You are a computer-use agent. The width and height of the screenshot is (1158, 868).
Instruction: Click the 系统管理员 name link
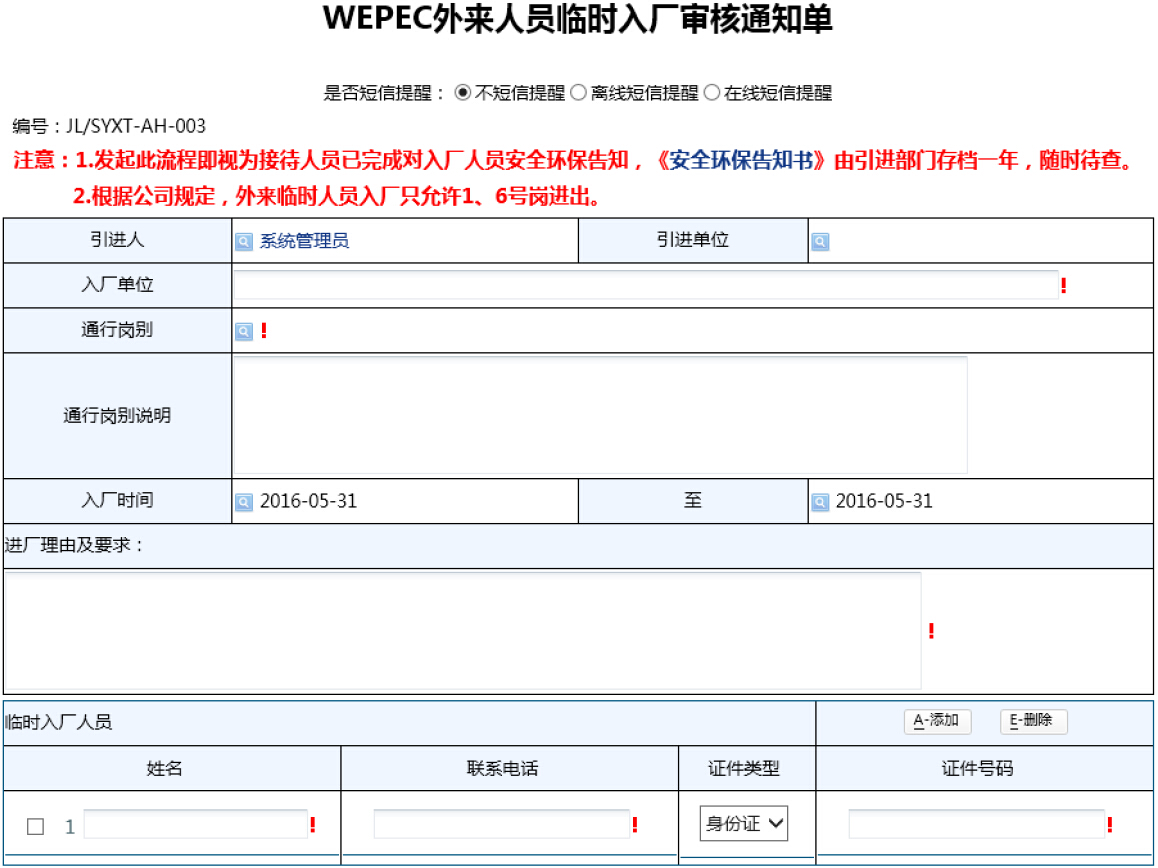(304, 242)
